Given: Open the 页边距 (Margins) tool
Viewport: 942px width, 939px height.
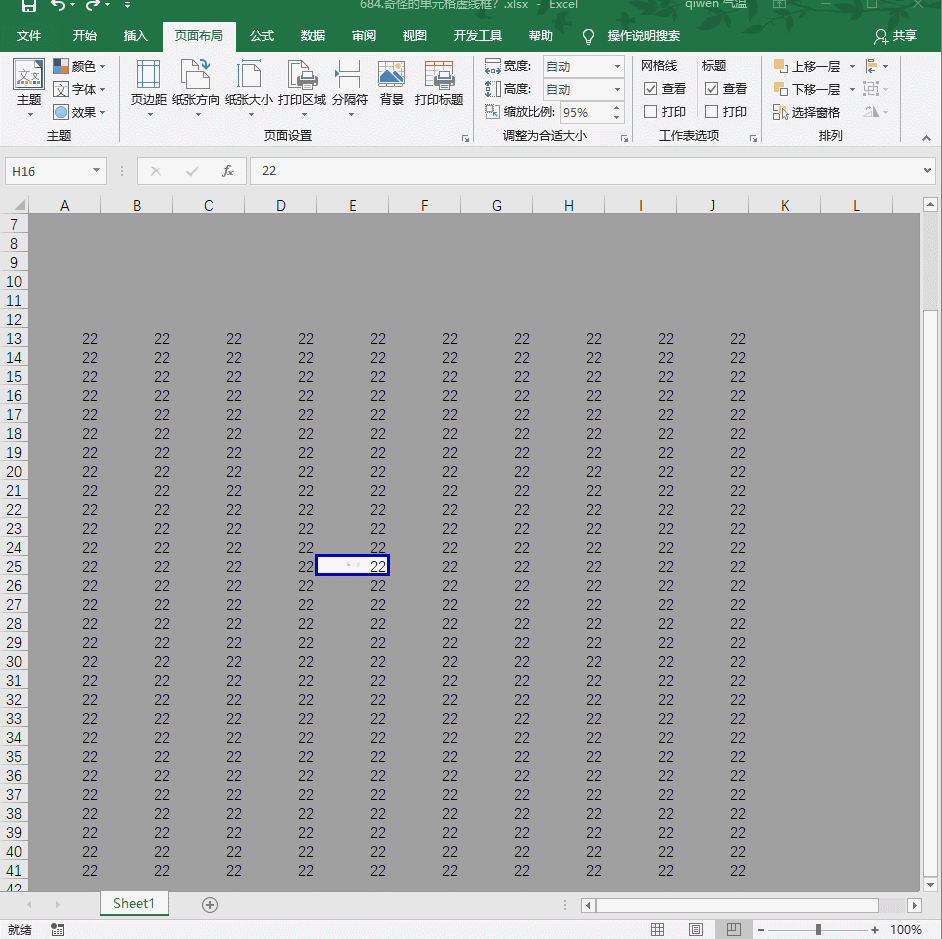Looking at the screenshot, I should [148, 87].
